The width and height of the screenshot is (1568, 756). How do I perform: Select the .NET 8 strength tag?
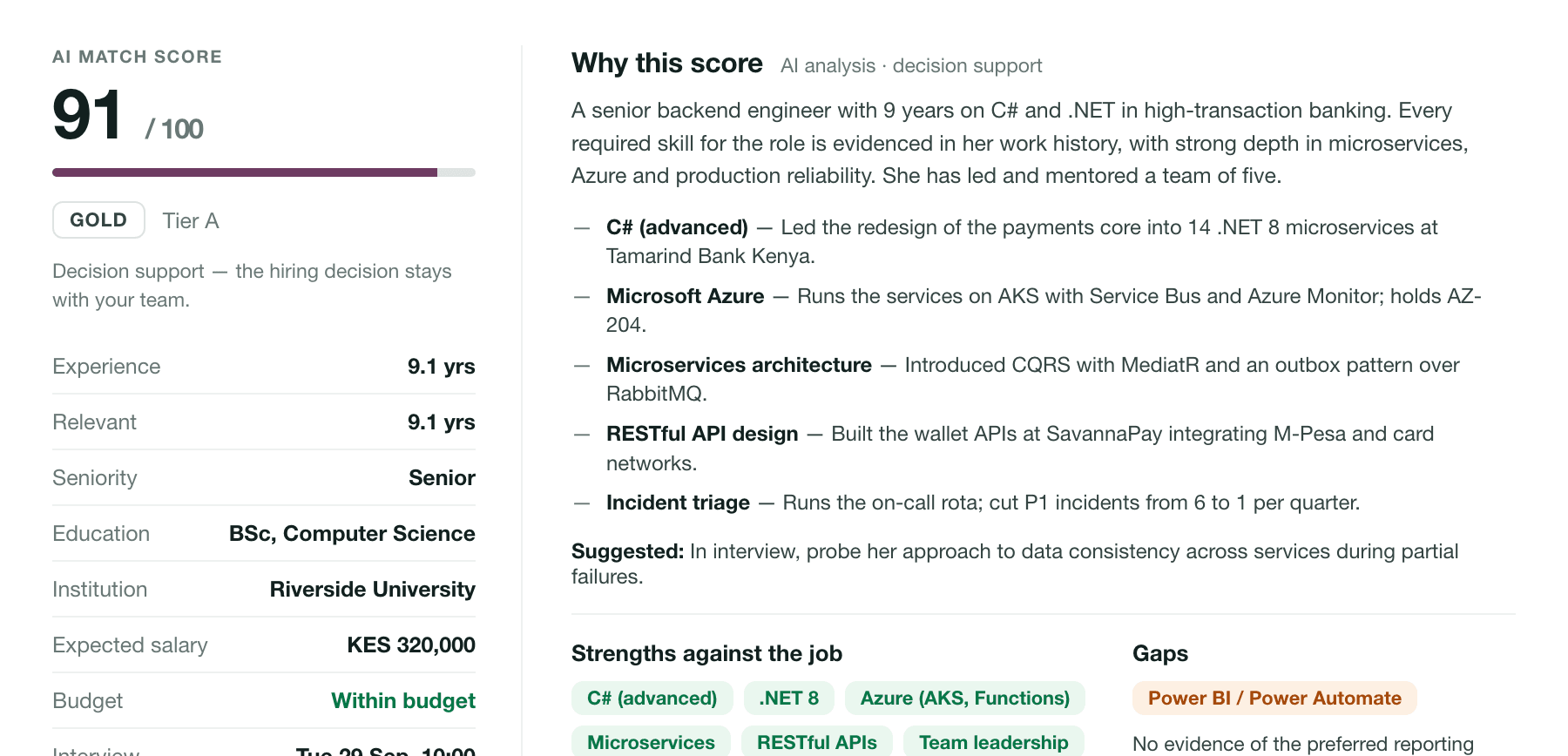788,699
